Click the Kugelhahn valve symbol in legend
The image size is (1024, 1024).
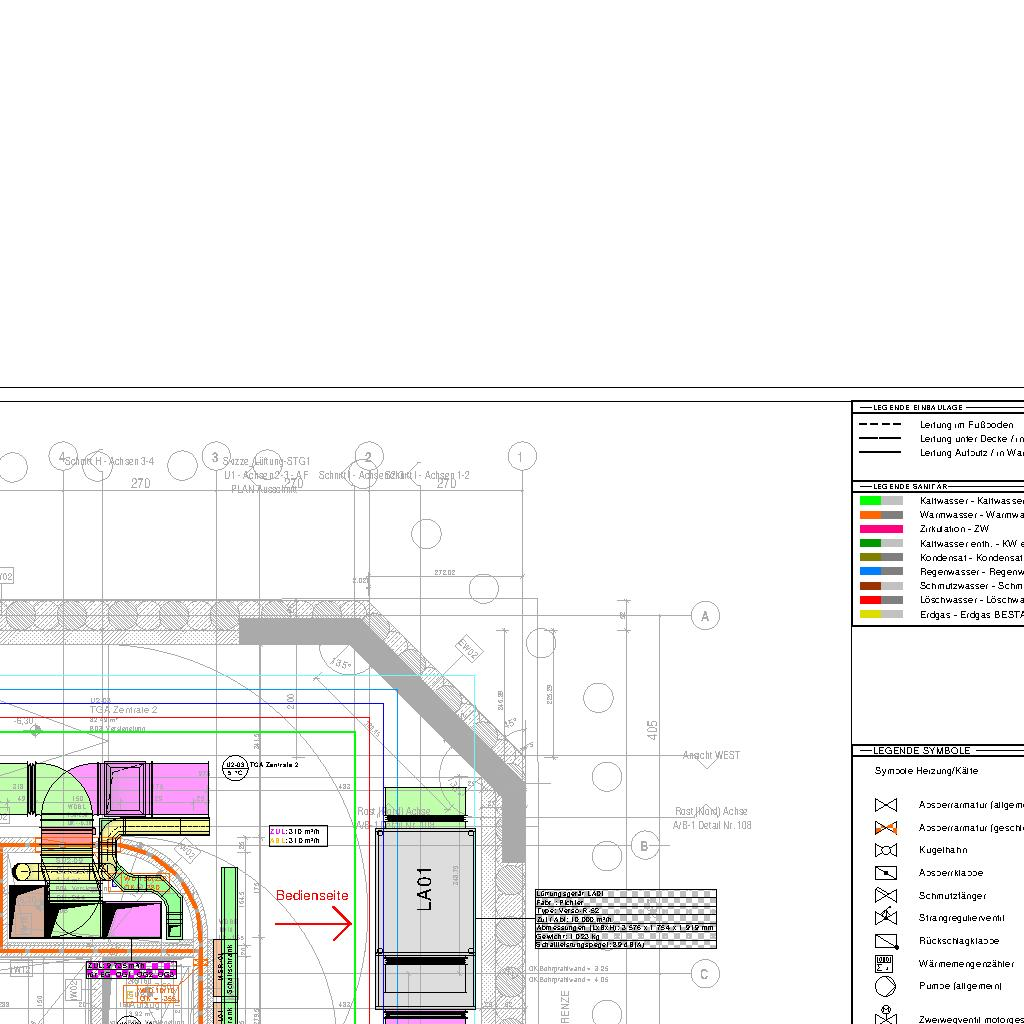tap(886, 850)
